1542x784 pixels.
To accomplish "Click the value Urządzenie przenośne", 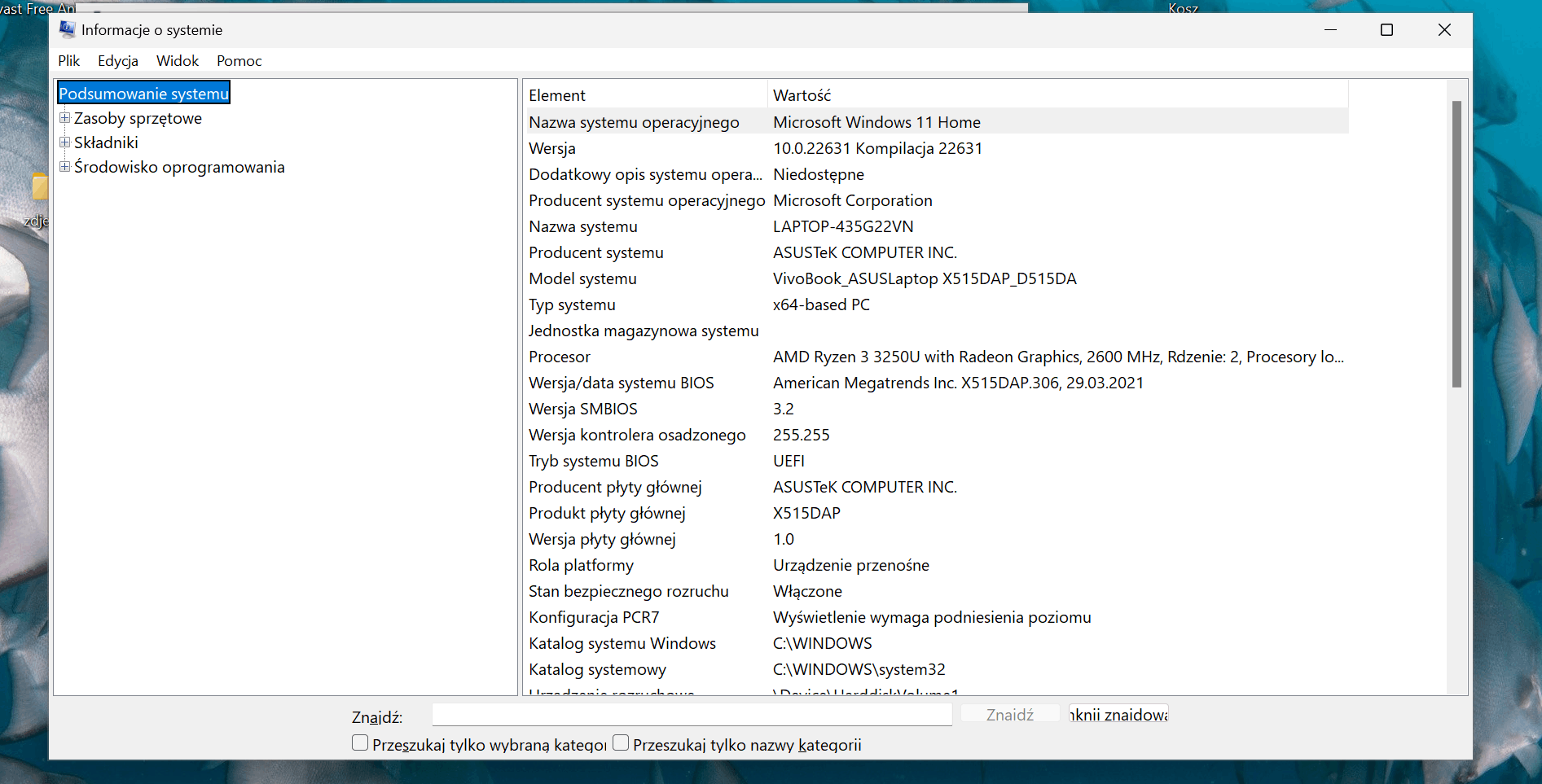I will [851, 565].
